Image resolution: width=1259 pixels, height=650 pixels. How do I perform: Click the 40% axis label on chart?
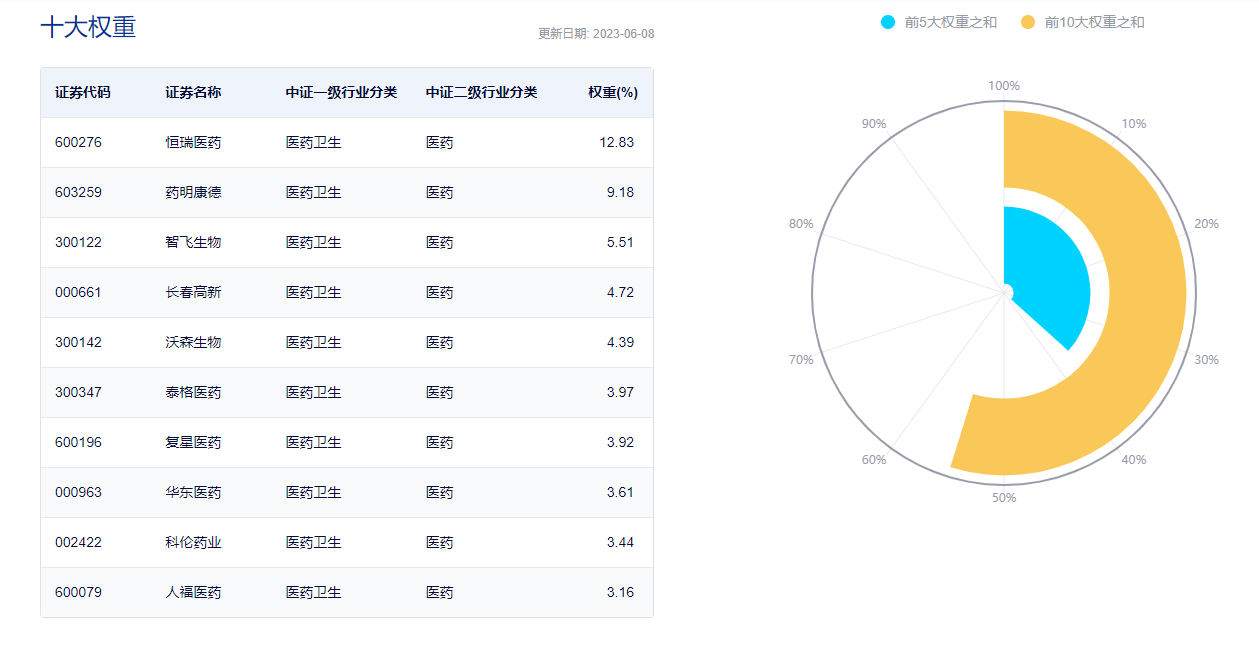(x=1134, y=460)
